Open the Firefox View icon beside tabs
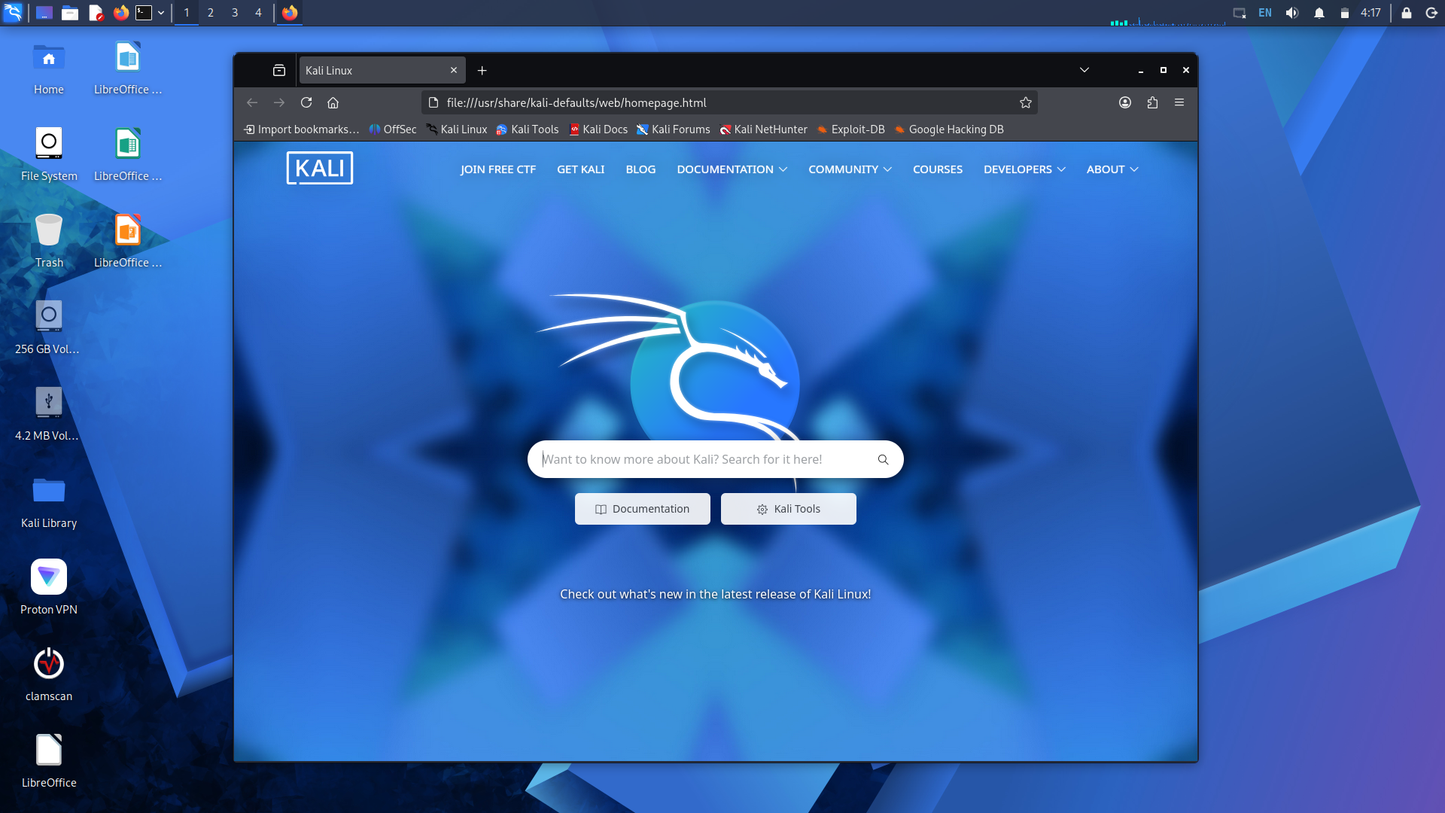This screenshot has height=813, width=1445. point(279,70)
